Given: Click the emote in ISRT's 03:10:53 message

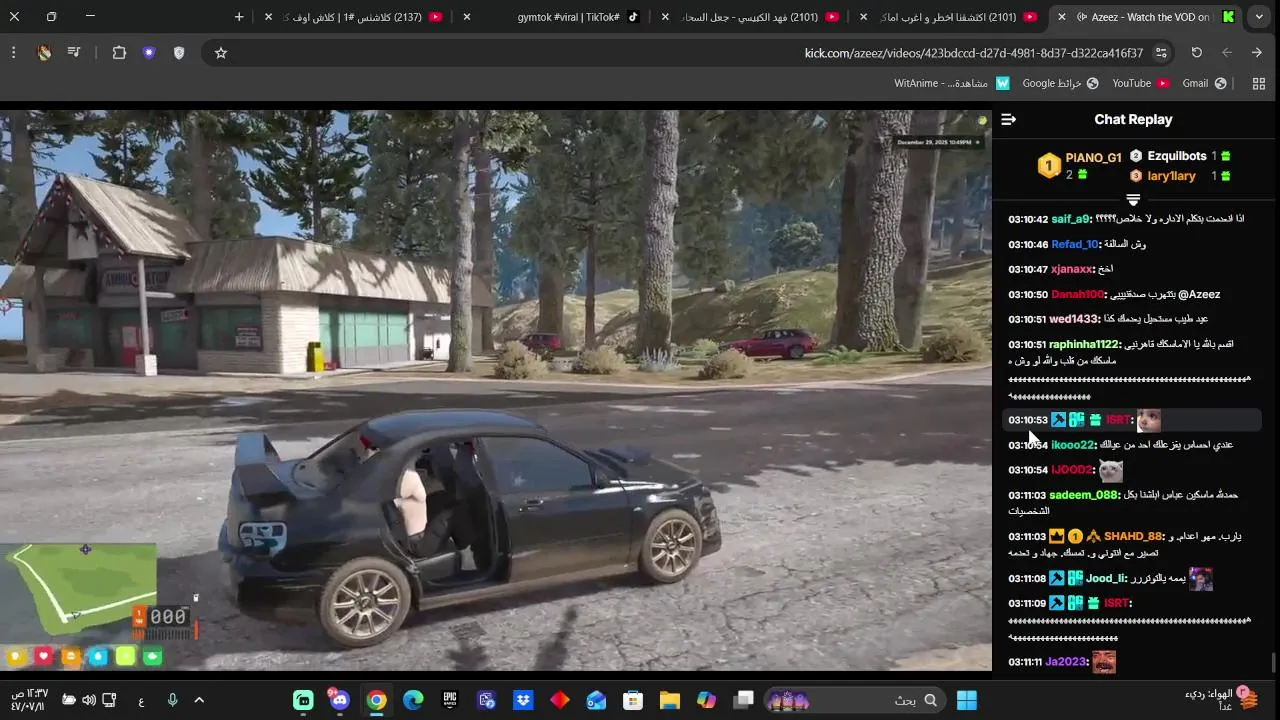Looking at the screenshot, I should click(x=1149, y=420).
